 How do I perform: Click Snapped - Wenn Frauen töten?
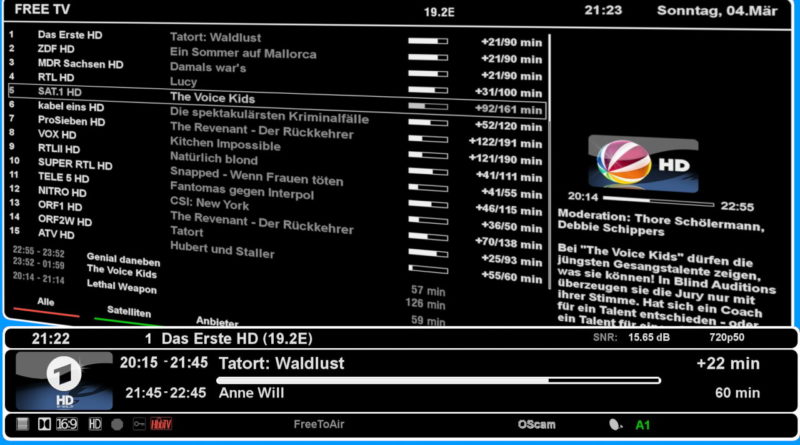click(256, 177)
